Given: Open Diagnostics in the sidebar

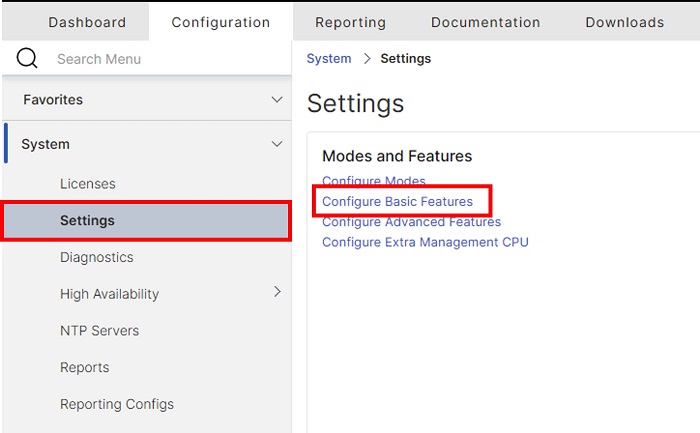Looking at the screenshot, I should point(97,257).
